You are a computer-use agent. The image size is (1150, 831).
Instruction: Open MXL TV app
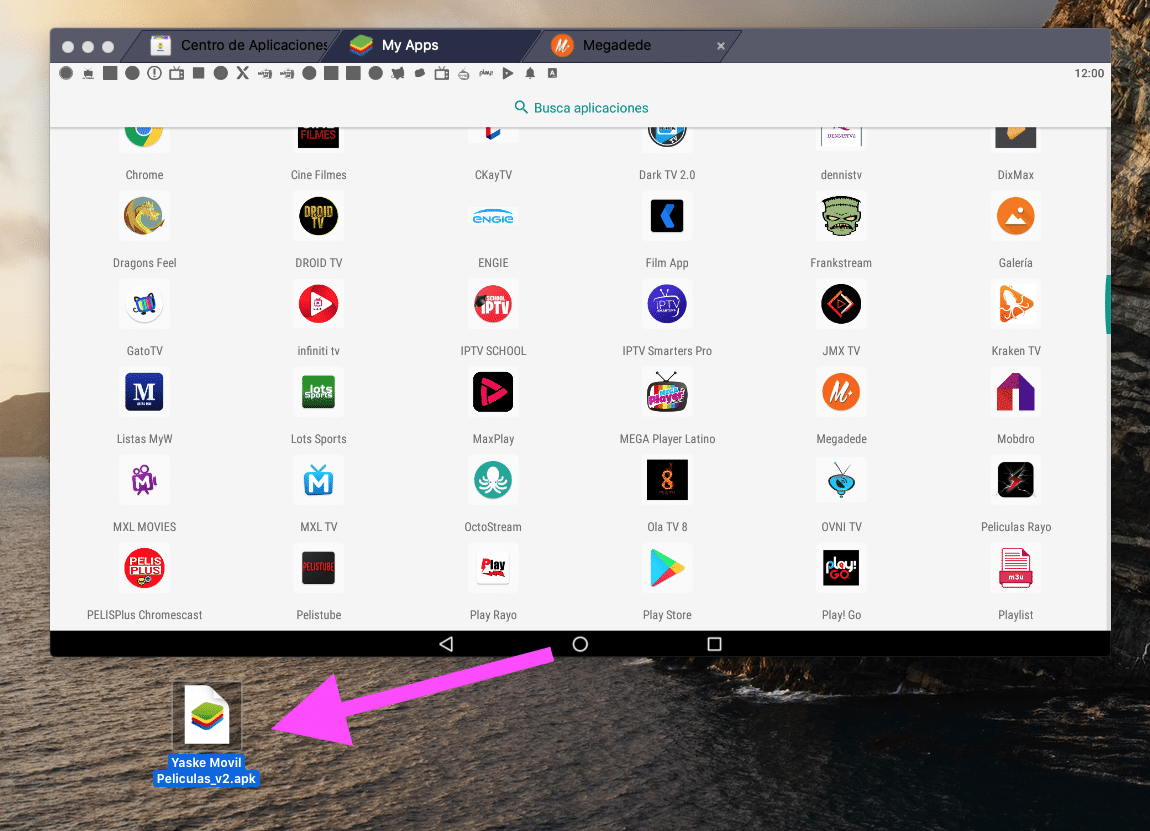[x=318, y=480]
